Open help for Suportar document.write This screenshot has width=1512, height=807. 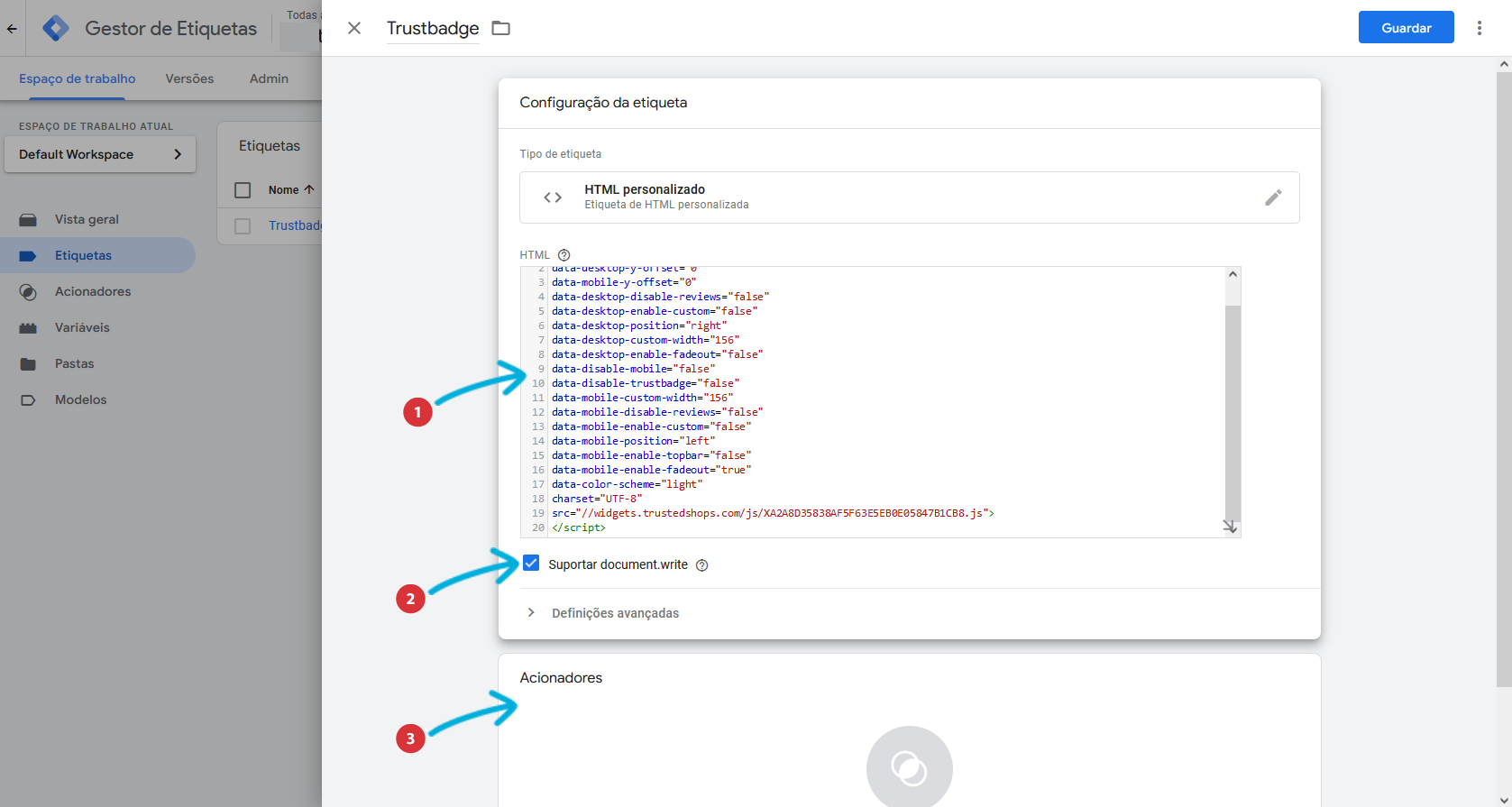[702, 565]
